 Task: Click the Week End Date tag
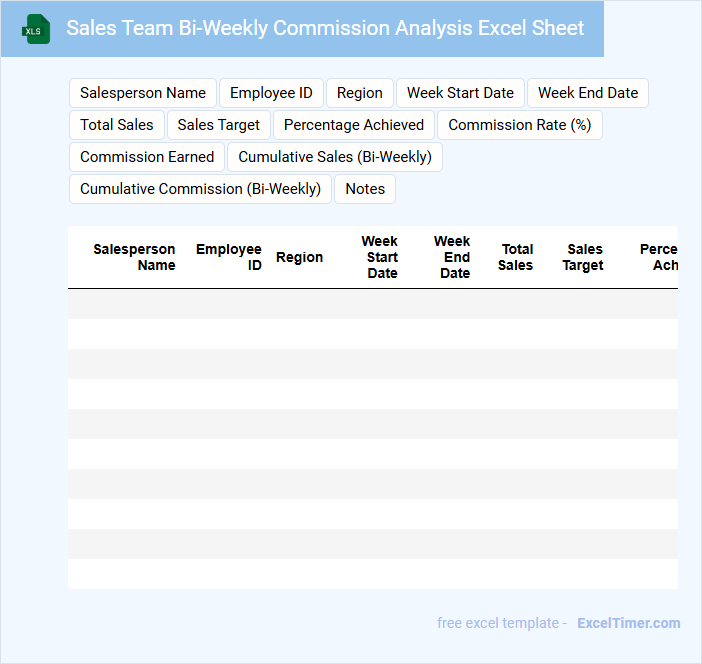[x=588, y=93]
